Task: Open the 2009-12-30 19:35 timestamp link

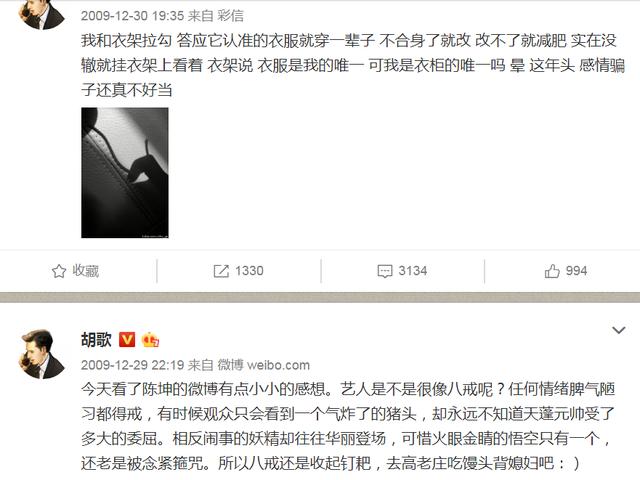Action: click(x=133, y=16)
